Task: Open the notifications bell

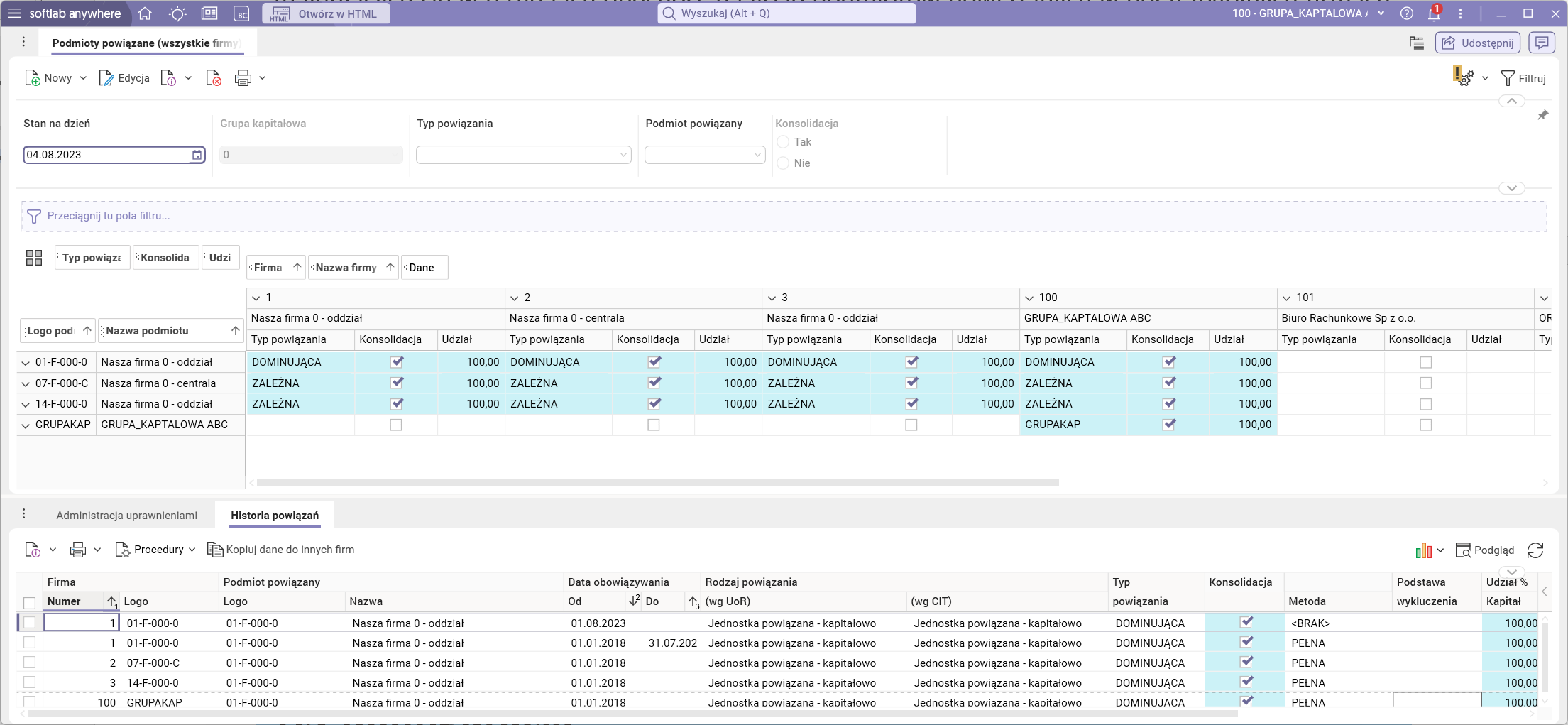Action: point(1434,13)
